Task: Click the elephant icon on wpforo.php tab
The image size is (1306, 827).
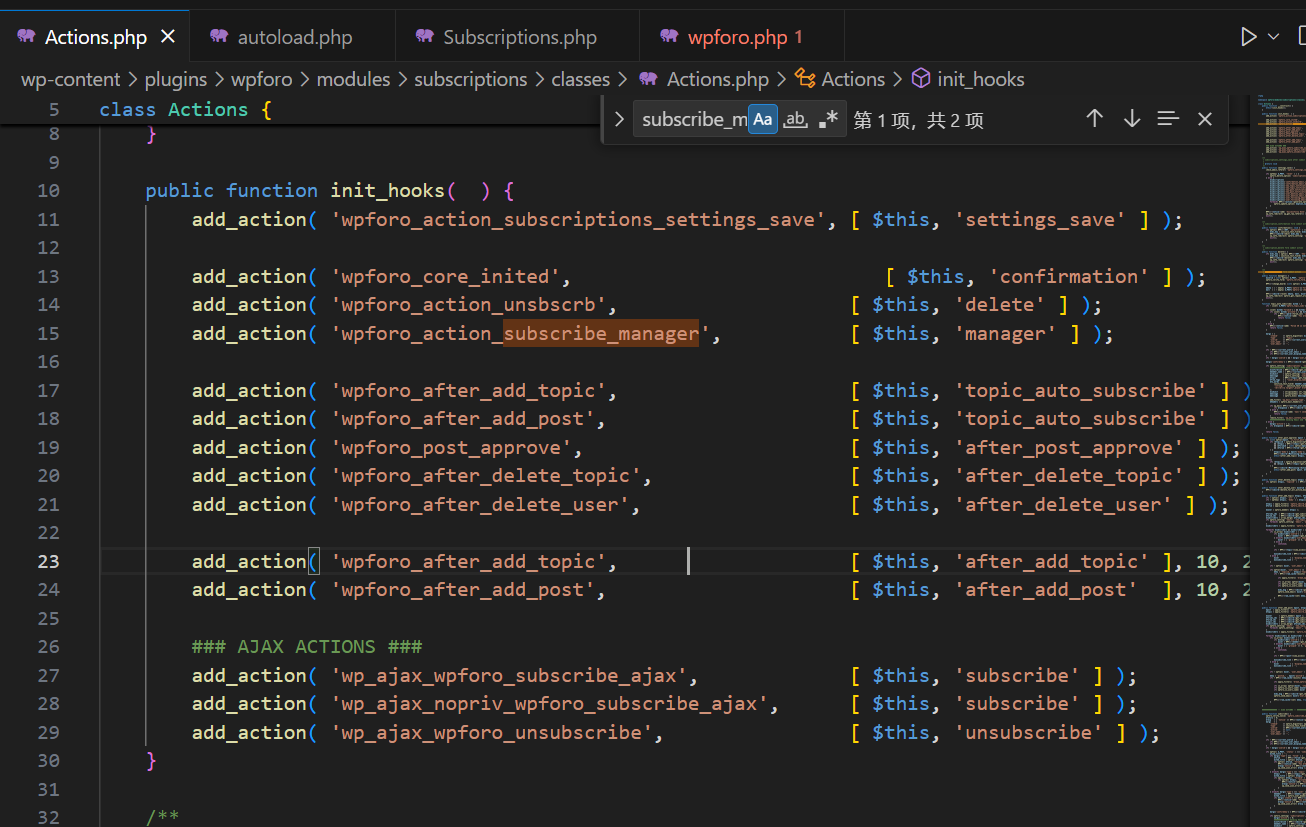Action: 669,37
